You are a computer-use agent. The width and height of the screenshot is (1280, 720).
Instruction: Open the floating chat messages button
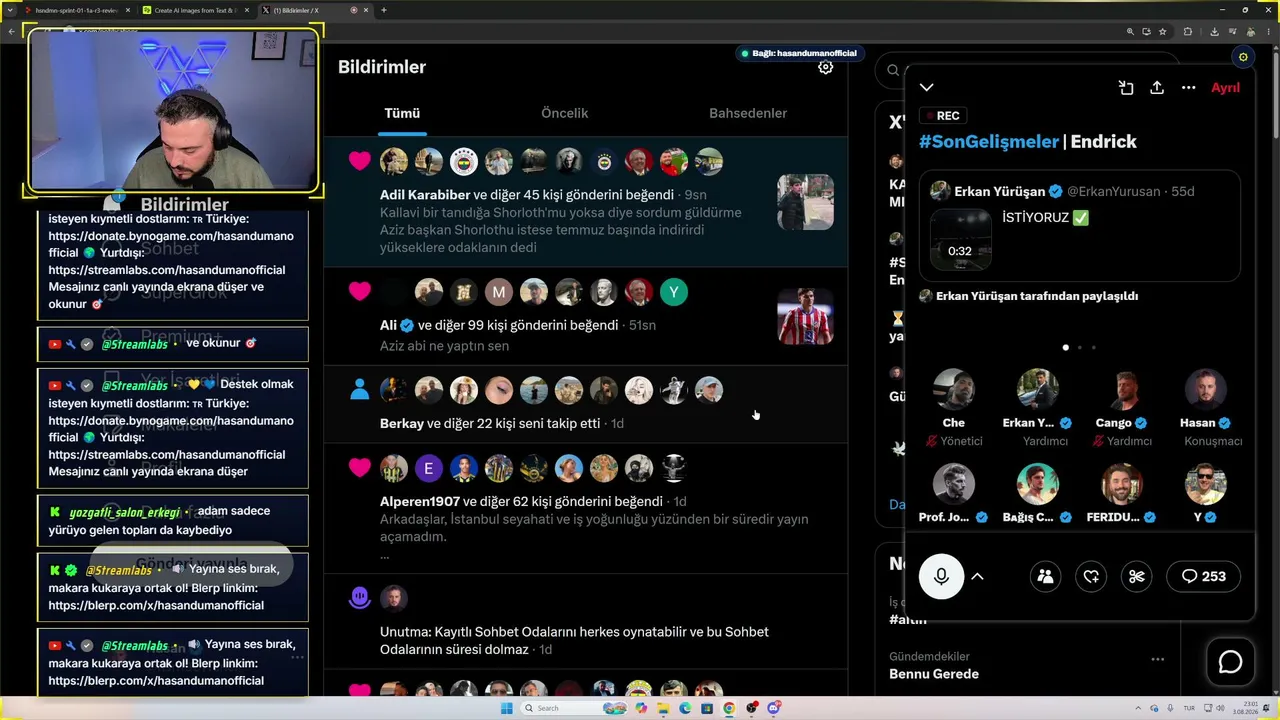1230,662
